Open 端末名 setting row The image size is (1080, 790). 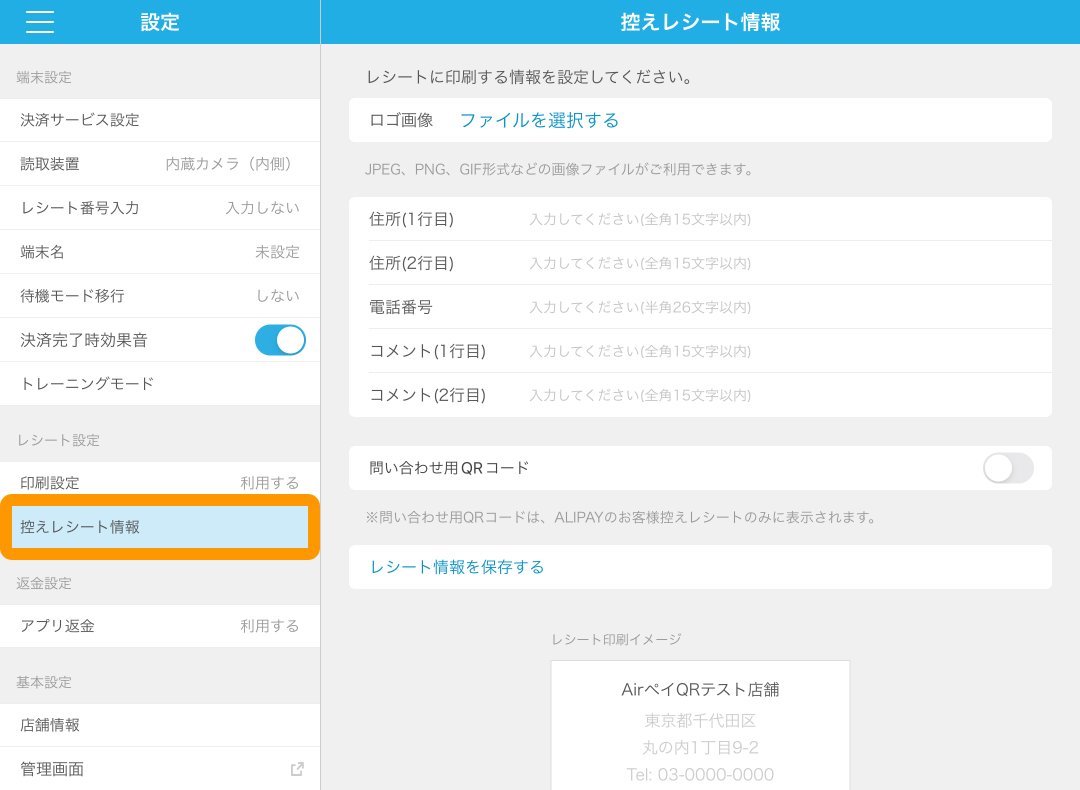(160, 252)
